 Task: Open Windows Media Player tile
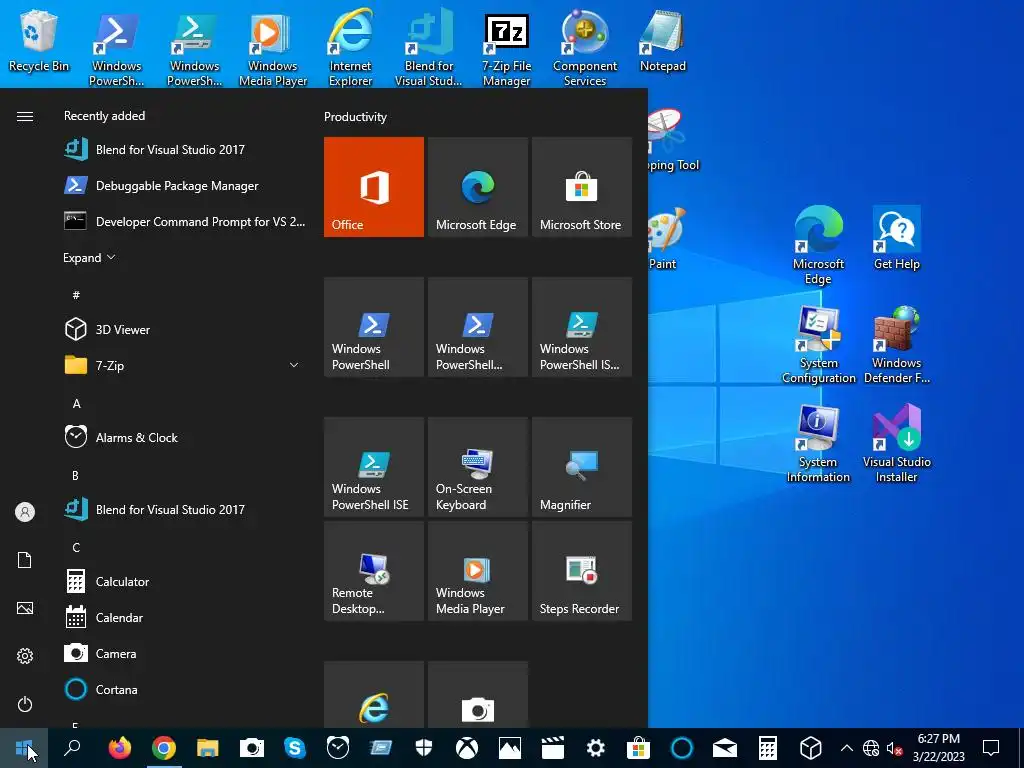click(477, 571)
